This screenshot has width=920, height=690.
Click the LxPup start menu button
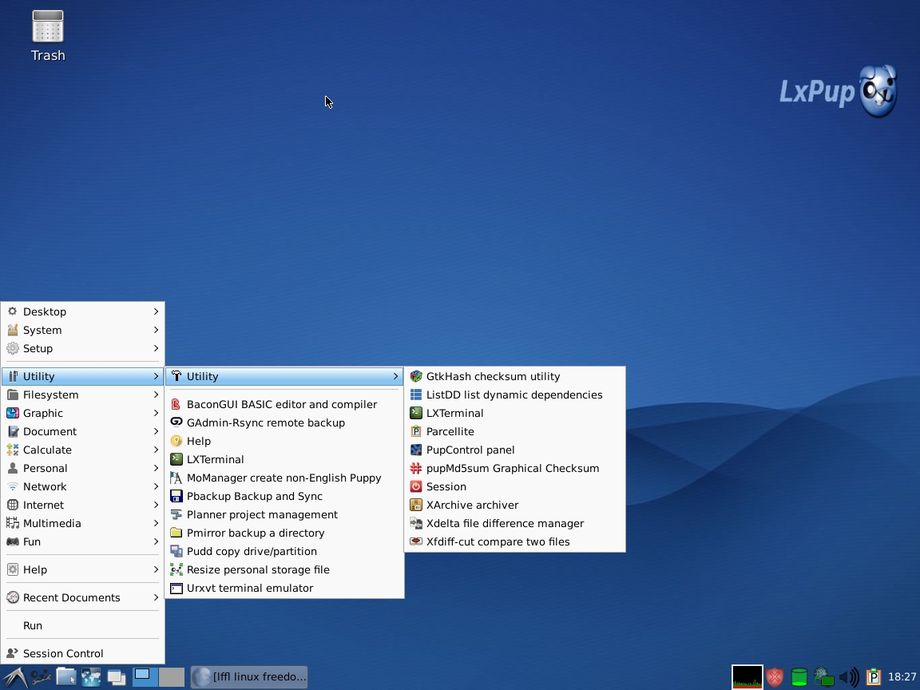tap(14, 677)
